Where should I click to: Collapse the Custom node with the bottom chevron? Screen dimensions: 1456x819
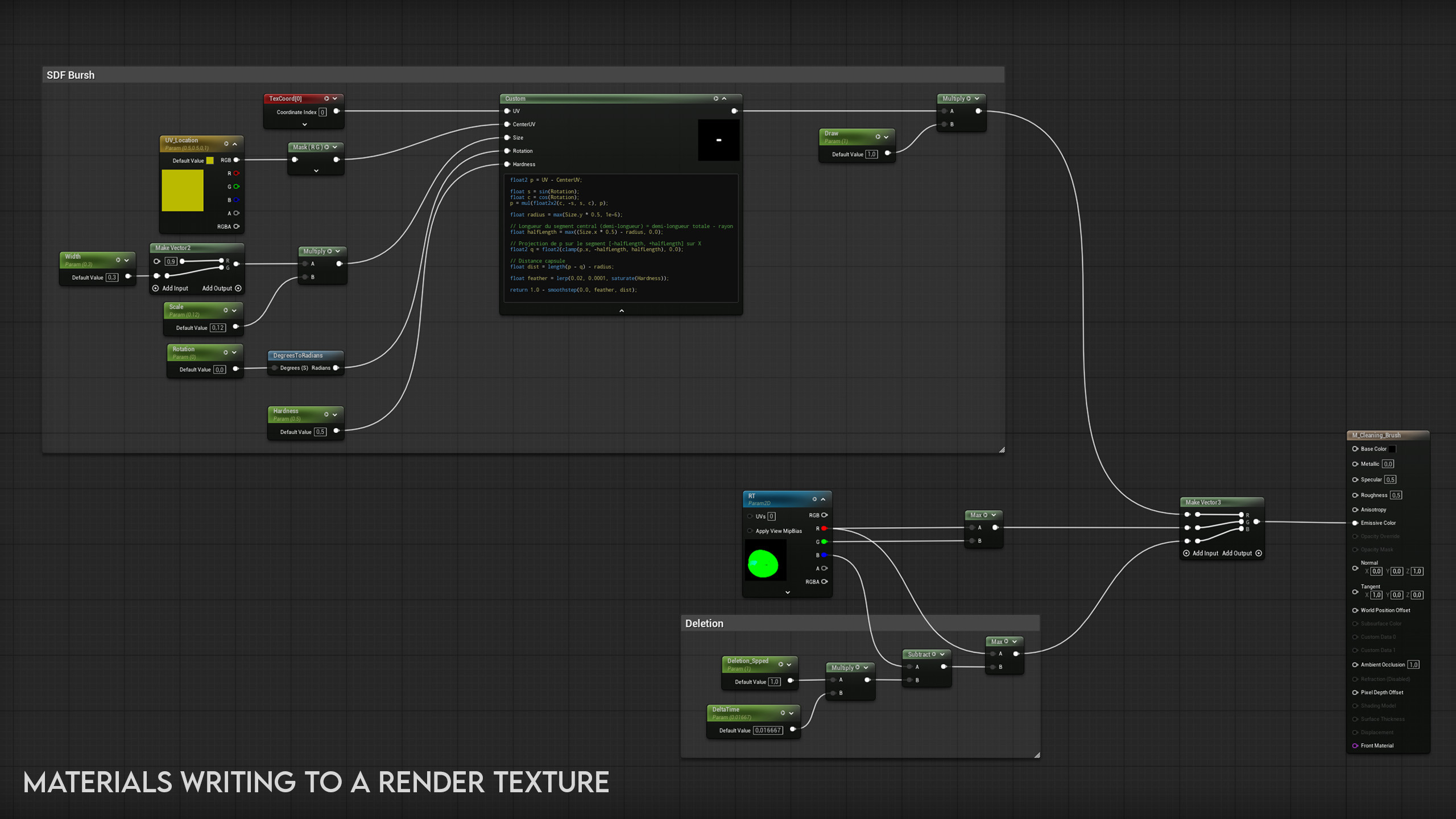[x=621, y=311]
